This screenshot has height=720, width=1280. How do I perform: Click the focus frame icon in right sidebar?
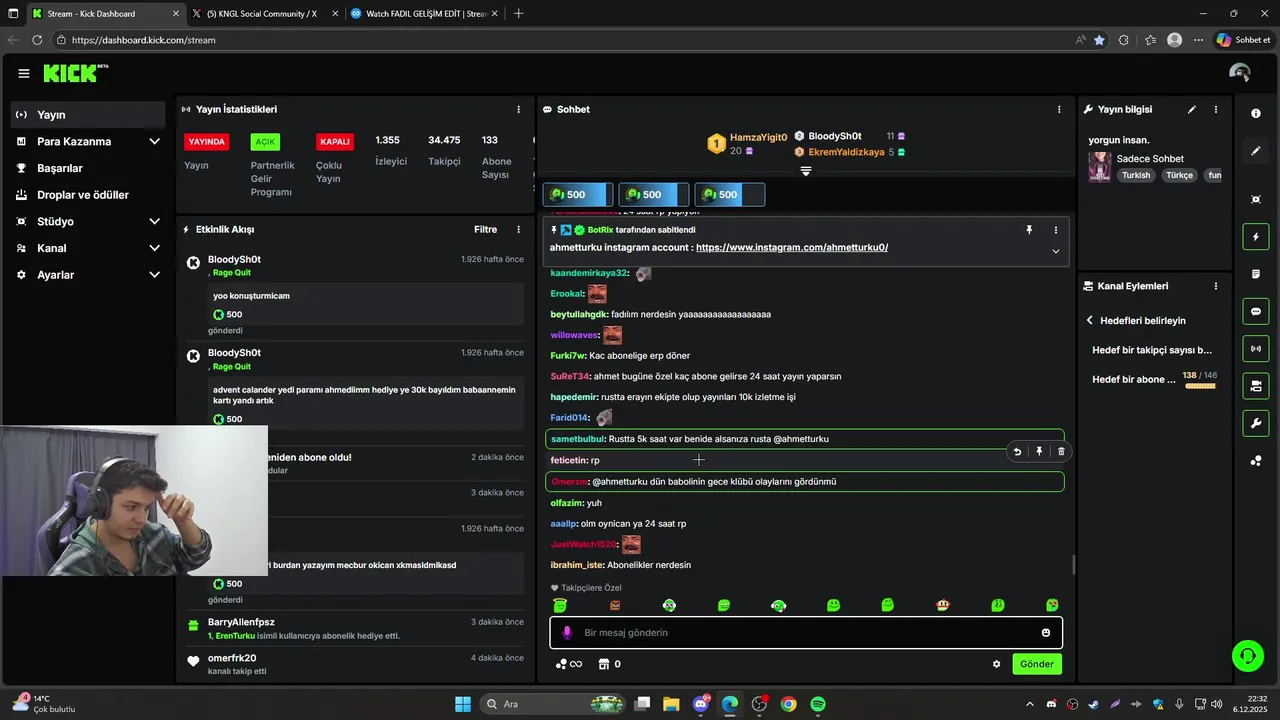click(x=1256, y=199)
